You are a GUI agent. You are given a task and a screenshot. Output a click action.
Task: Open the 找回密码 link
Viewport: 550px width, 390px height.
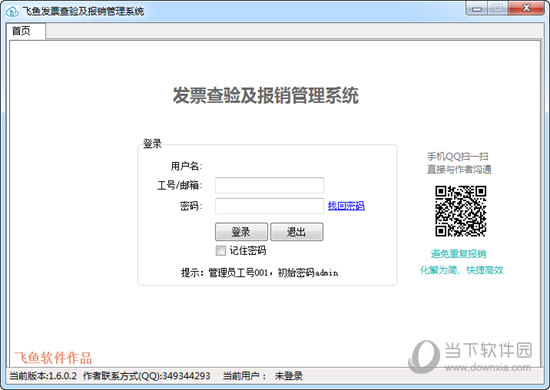[346, 206]
